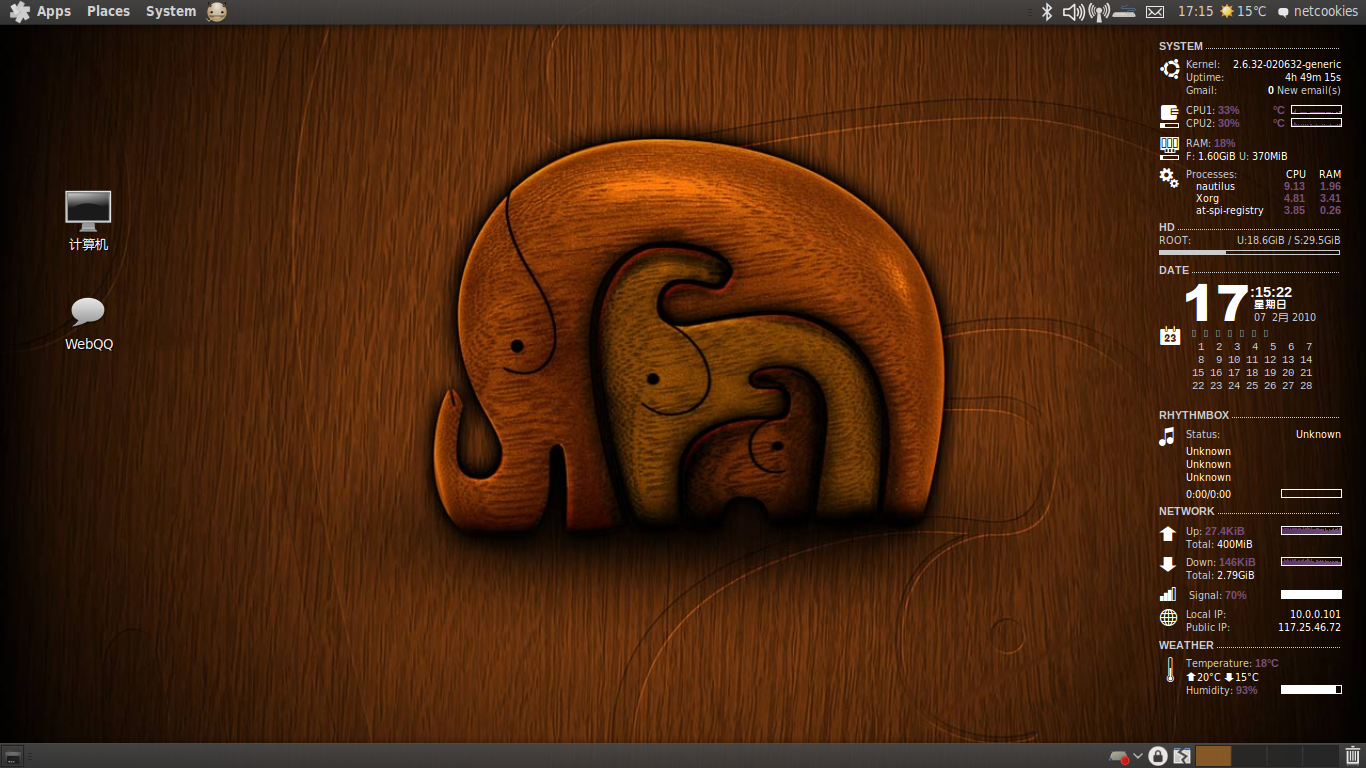Switch to the last workspace in switcher
Screen dimensions: 1366x768
(1320, 756)
